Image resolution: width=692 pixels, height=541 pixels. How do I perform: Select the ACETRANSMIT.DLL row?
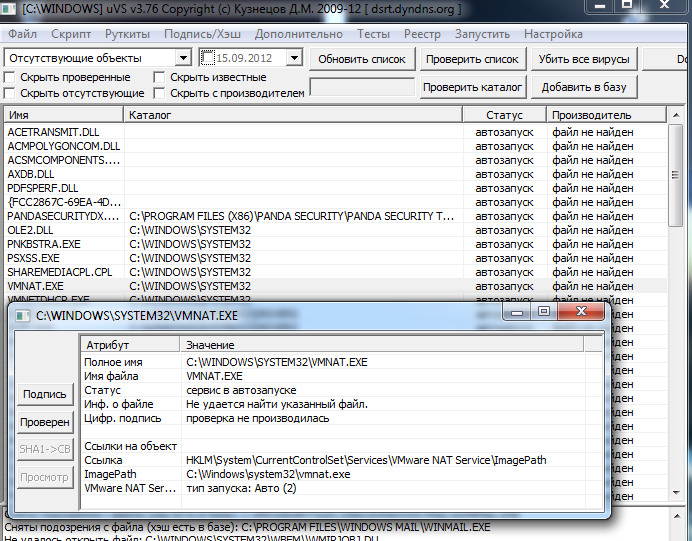tap(335, 132)
